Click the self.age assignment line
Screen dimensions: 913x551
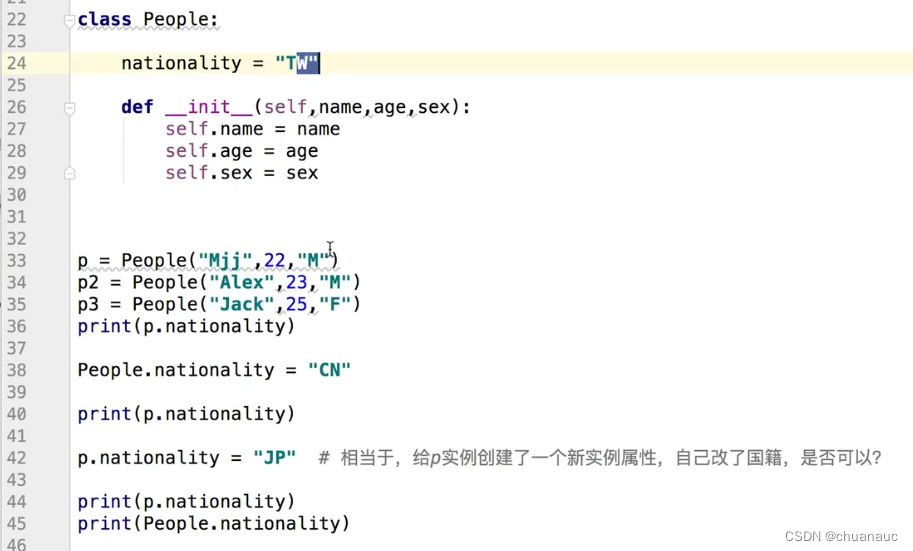242,151
